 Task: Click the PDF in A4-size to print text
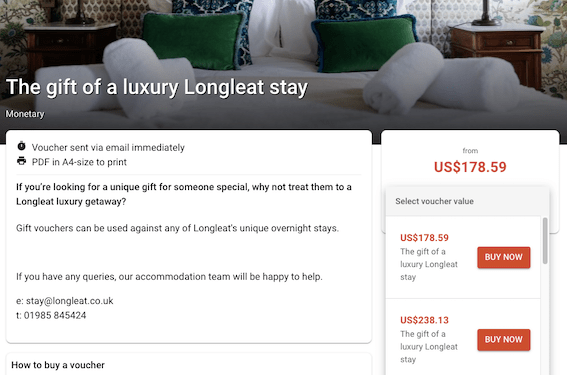79,162
